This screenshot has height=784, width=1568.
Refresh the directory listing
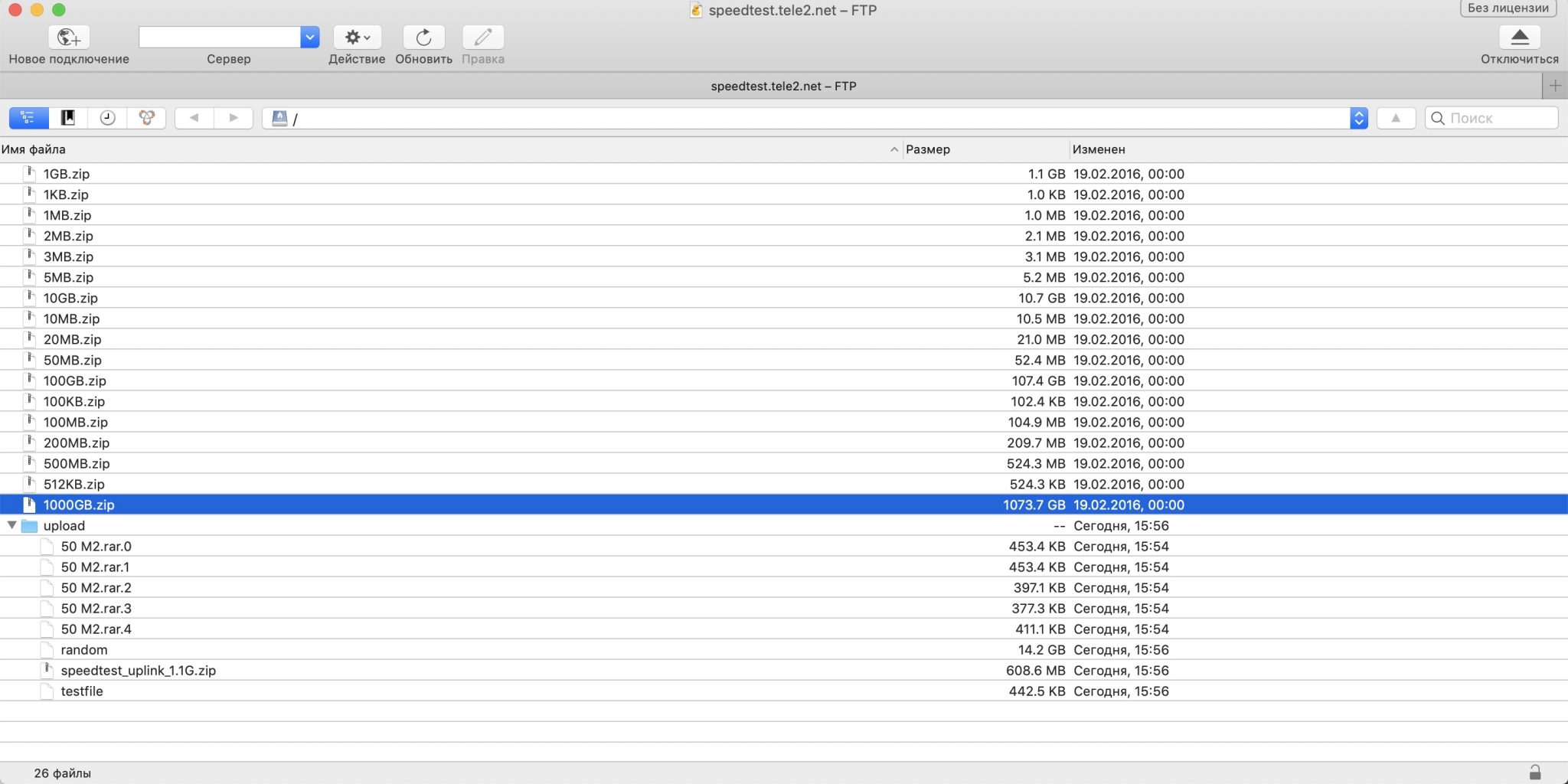click(x=423, y=37)
